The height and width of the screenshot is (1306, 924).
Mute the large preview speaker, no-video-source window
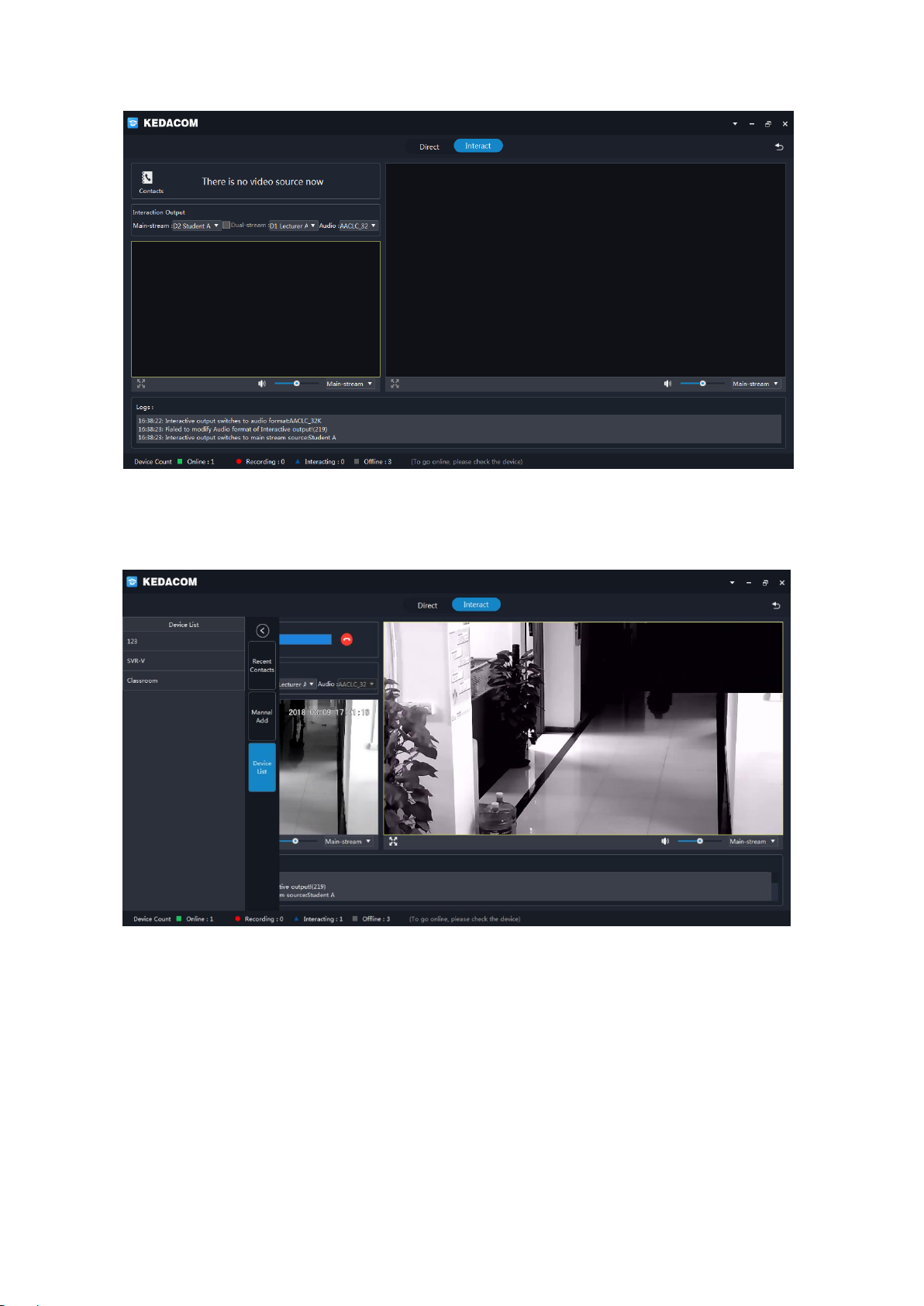(667, 383)
